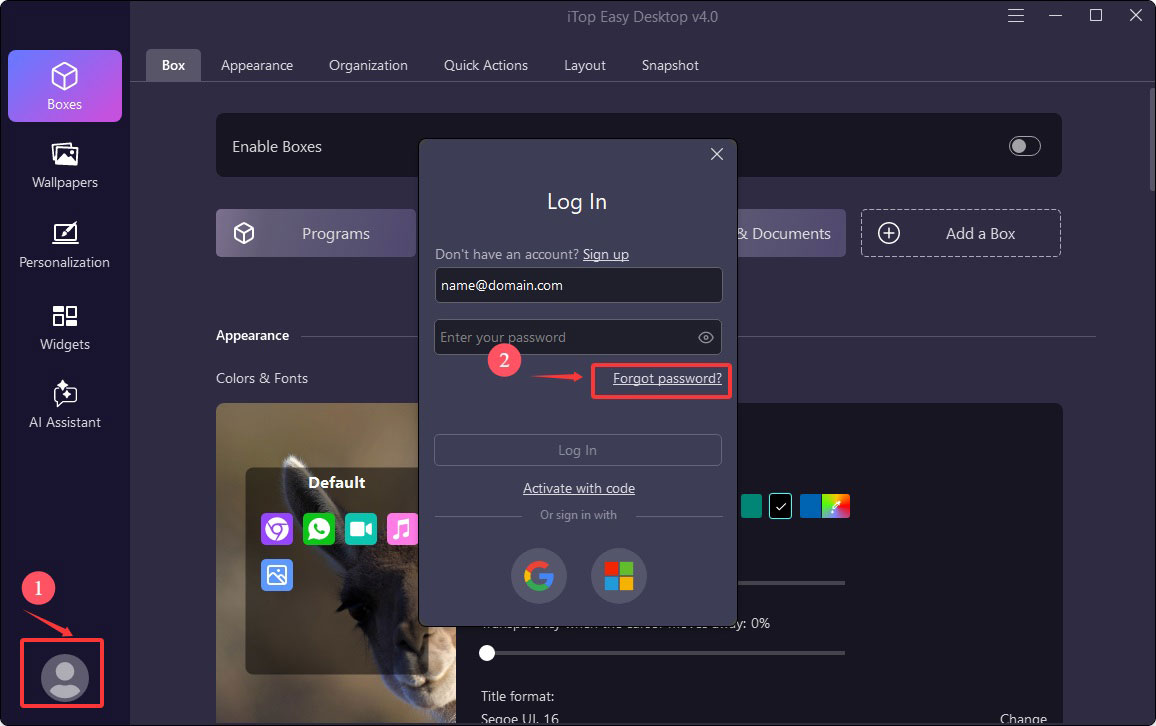Viewport: 1156px width, 726px height.
Task: Show password using the eye icon
Action: [706, 338]
